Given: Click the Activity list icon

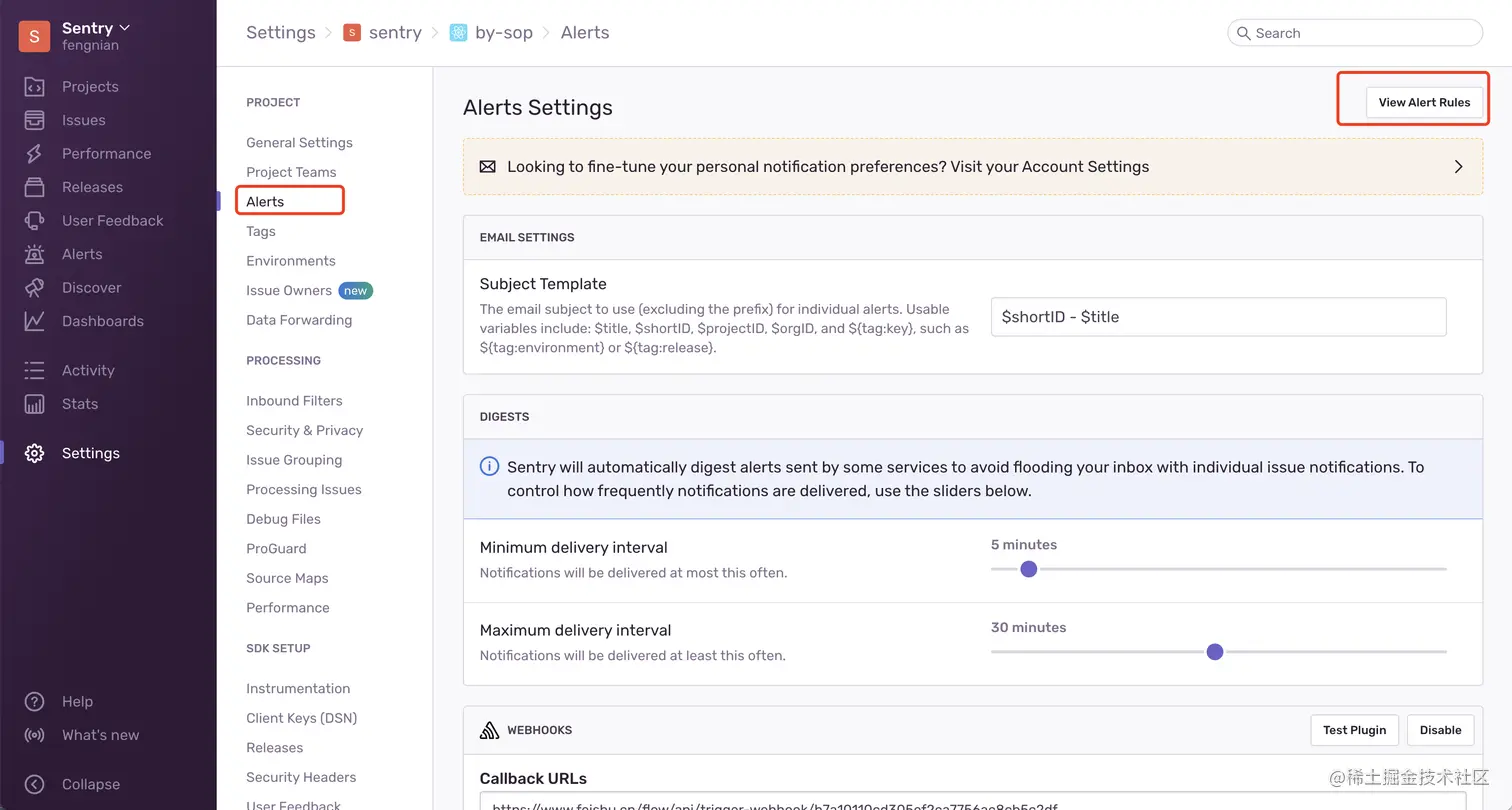Looking at the screenshot, I should (34, 370).
